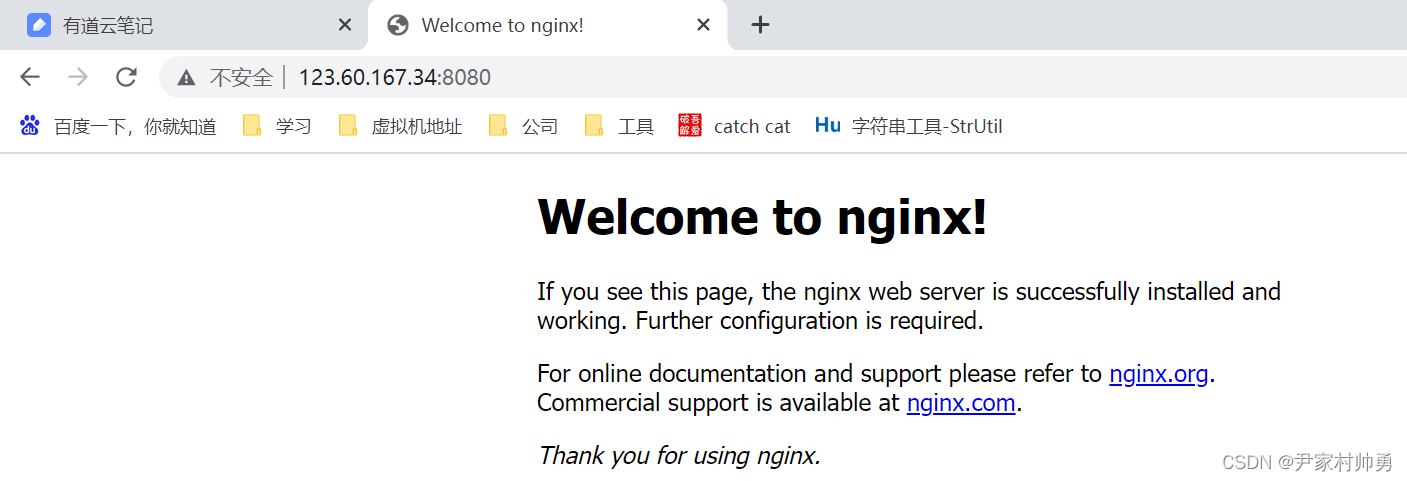This screenshot has width=1407, height=481.
Task: Click the 有道云笔记 tab favicon
Action: tap(39, 25)
